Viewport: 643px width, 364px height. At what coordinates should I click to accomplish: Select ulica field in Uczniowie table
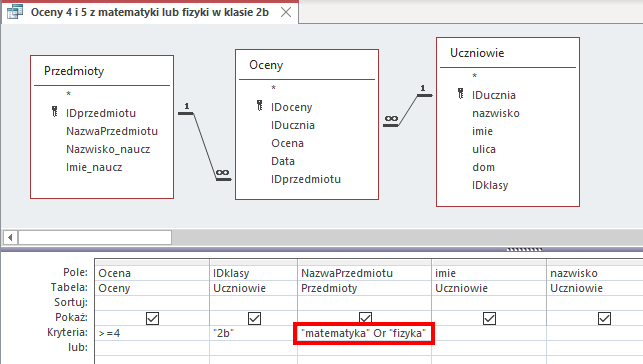(484, 149)
